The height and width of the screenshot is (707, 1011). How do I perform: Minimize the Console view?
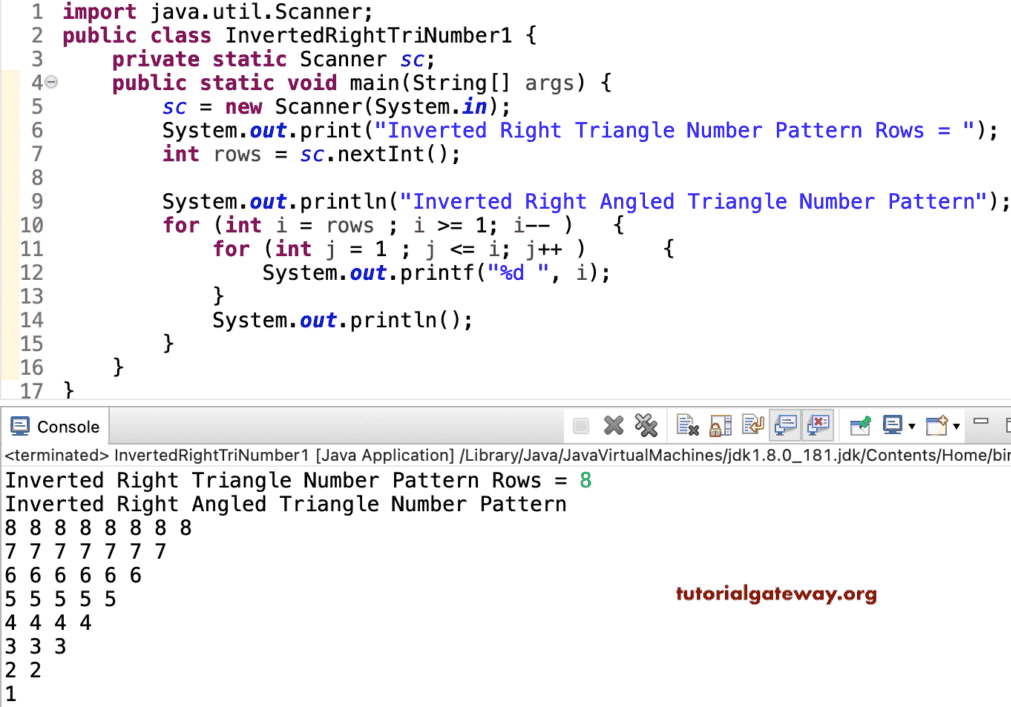980,424
